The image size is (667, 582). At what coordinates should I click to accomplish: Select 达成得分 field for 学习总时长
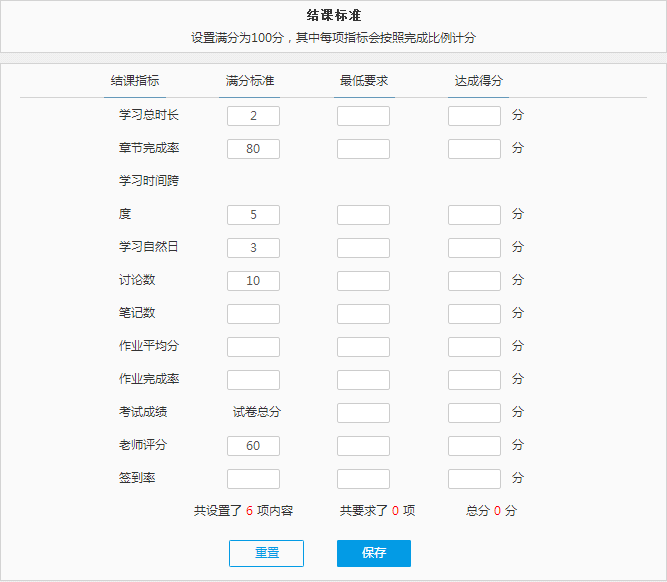tap(474, 116)
